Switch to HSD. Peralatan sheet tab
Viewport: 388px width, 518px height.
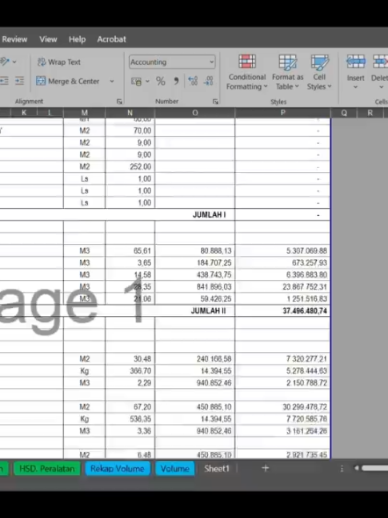(47, 469)
